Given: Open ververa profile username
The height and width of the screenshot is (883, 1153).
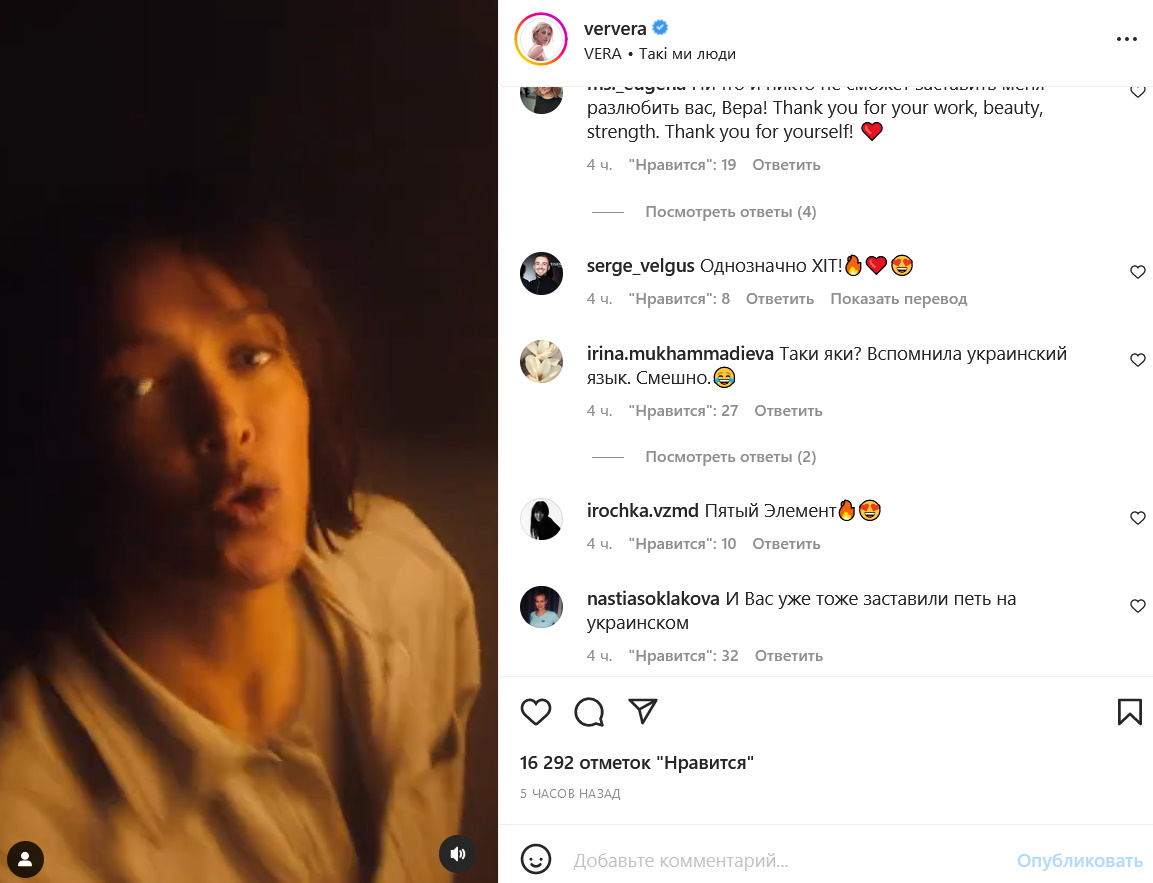Looking at the screenshot, I should [615, 29].
